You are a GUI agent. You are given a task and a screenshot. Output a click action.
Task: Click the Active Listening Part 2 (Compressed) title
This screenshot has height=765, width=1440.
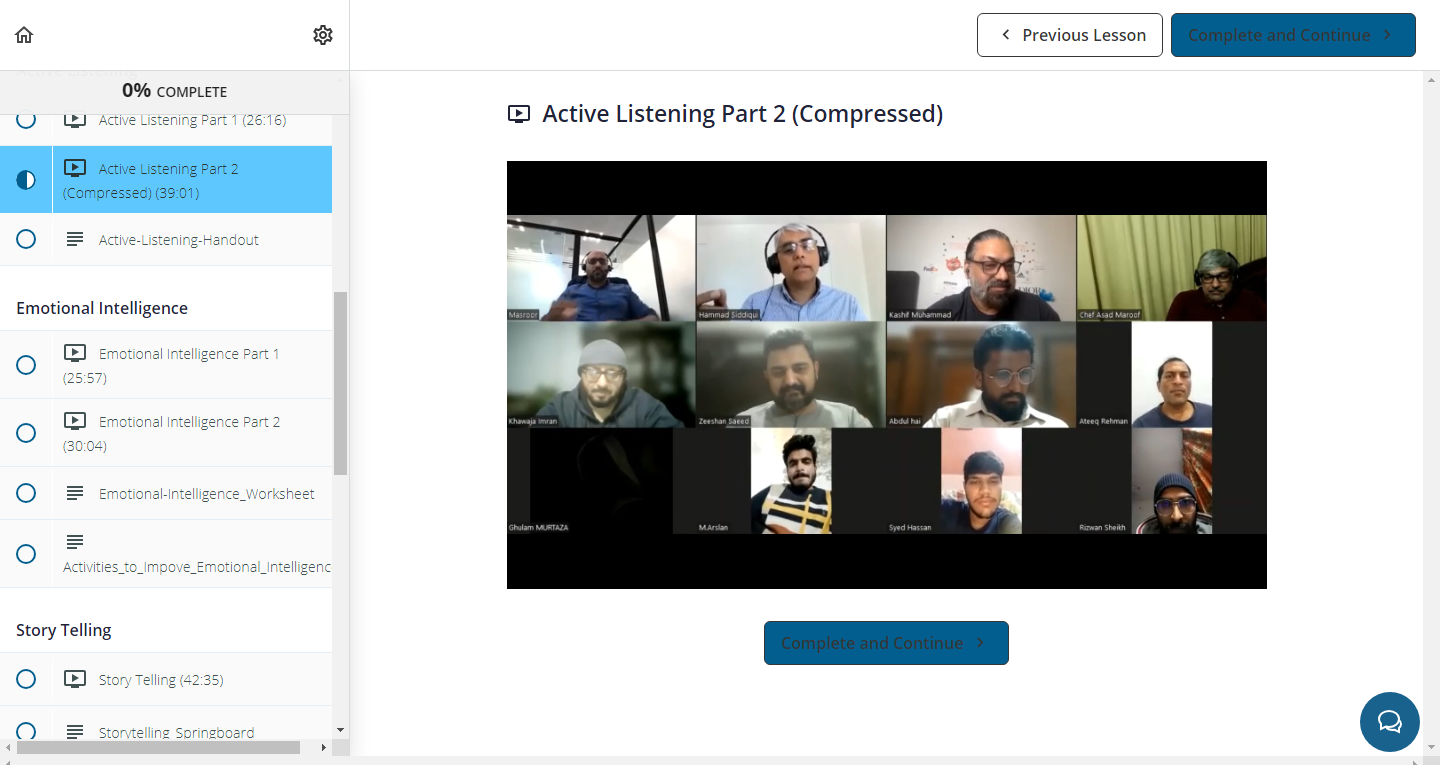(x=742, y=114)
